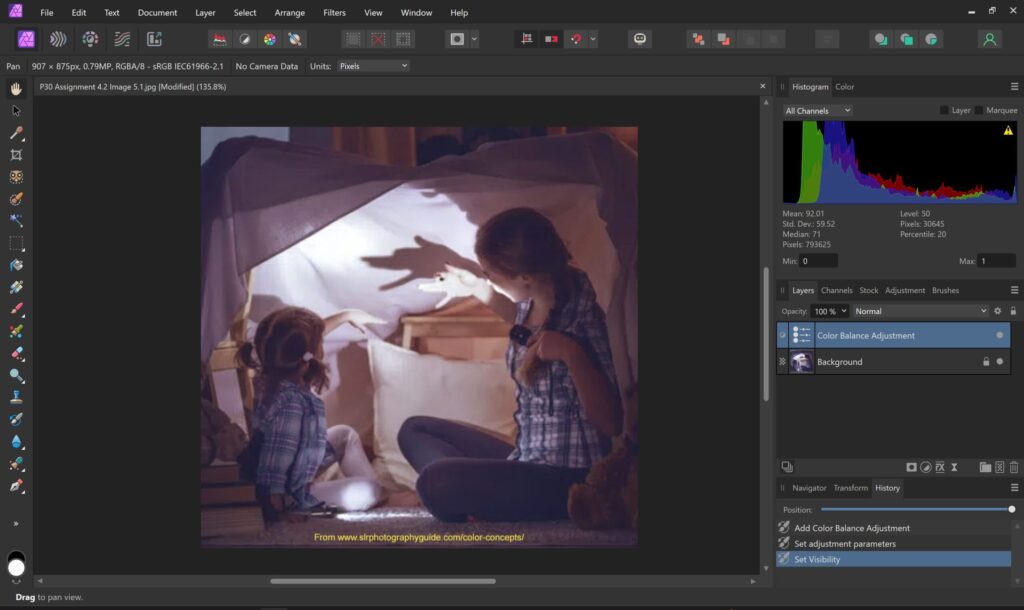Image resolution: width=1024 pixels, height=610 pixels.
Task: Apply Auto White Balance from the toolbar
Action: click(x=295, y=39)
